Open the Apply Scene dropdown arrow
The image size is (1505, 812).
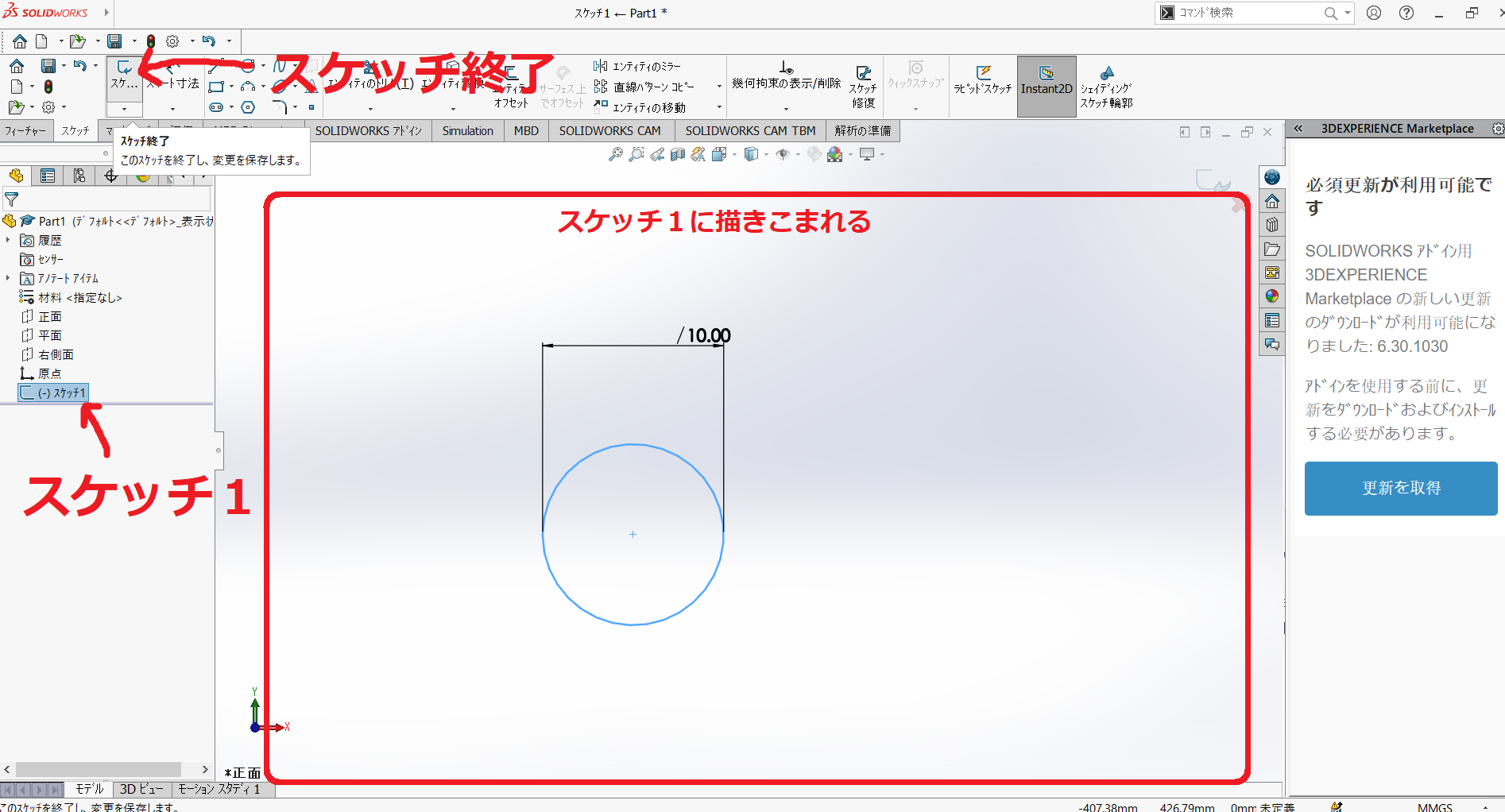coord(850,154)
